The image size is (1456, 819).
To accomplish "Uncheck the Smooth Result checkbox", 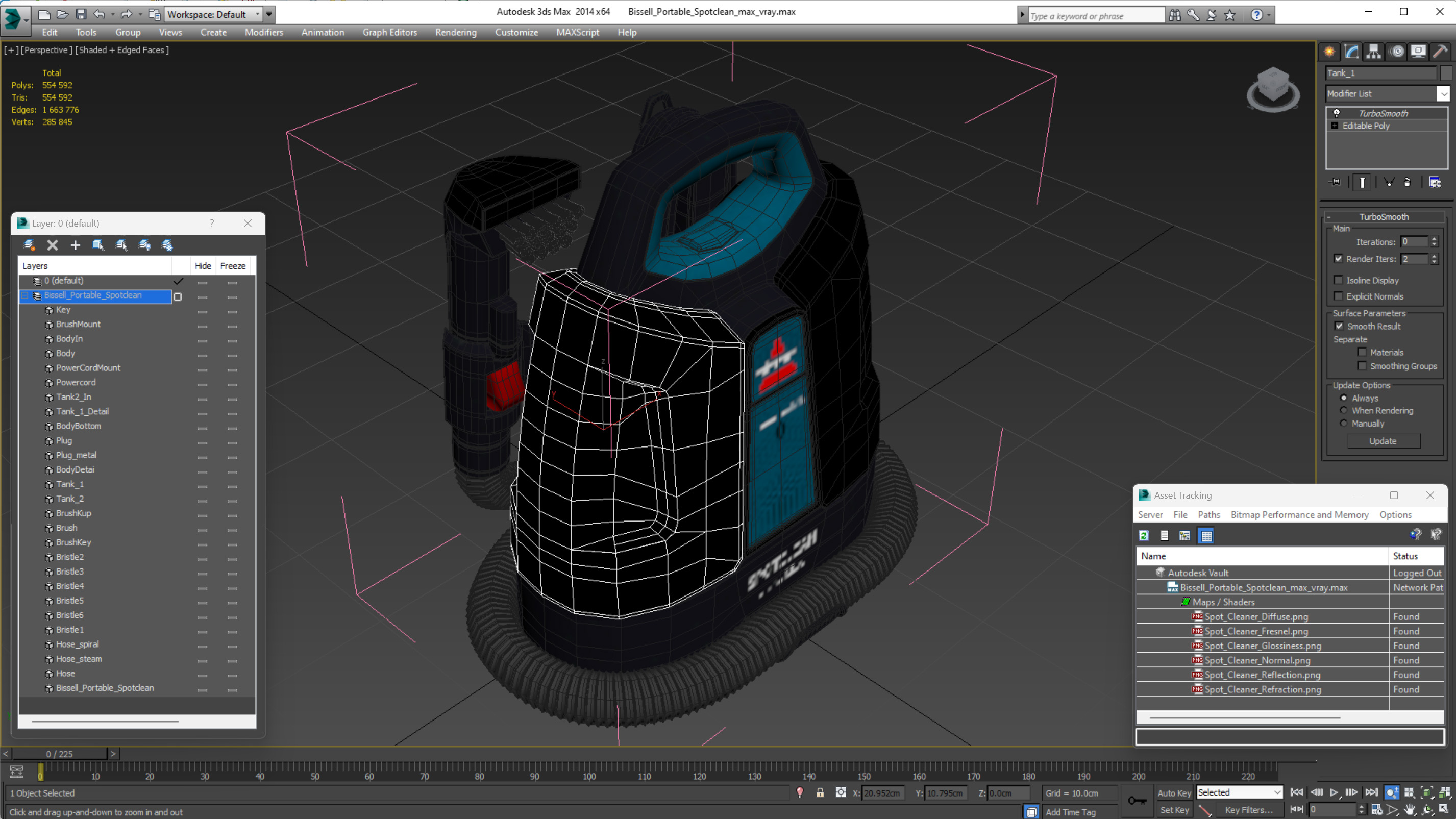I will click(x=1339, y=326).
